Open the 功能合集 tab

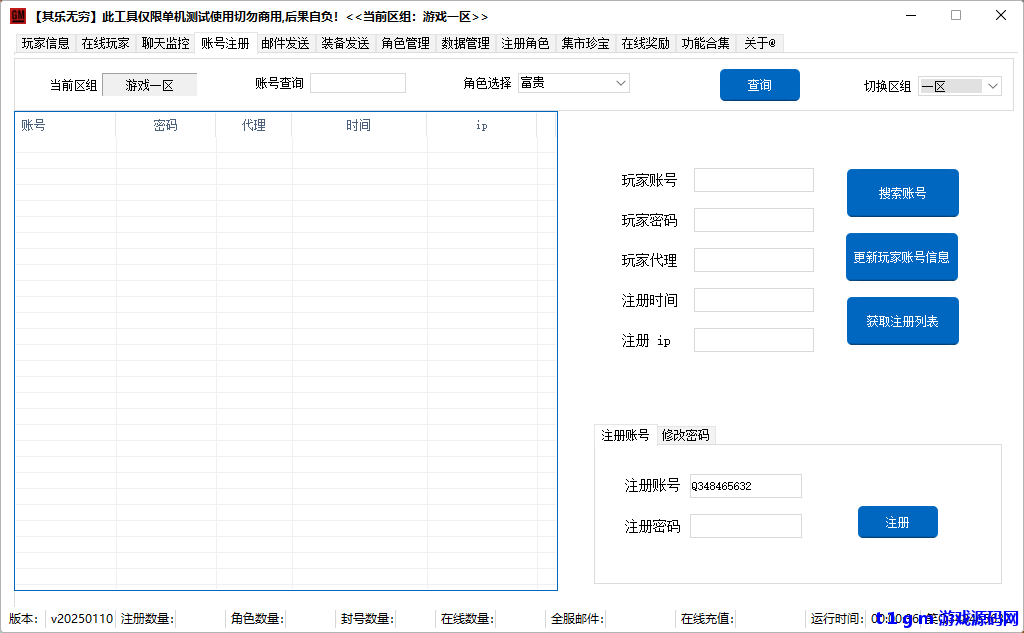click(705, 43)
